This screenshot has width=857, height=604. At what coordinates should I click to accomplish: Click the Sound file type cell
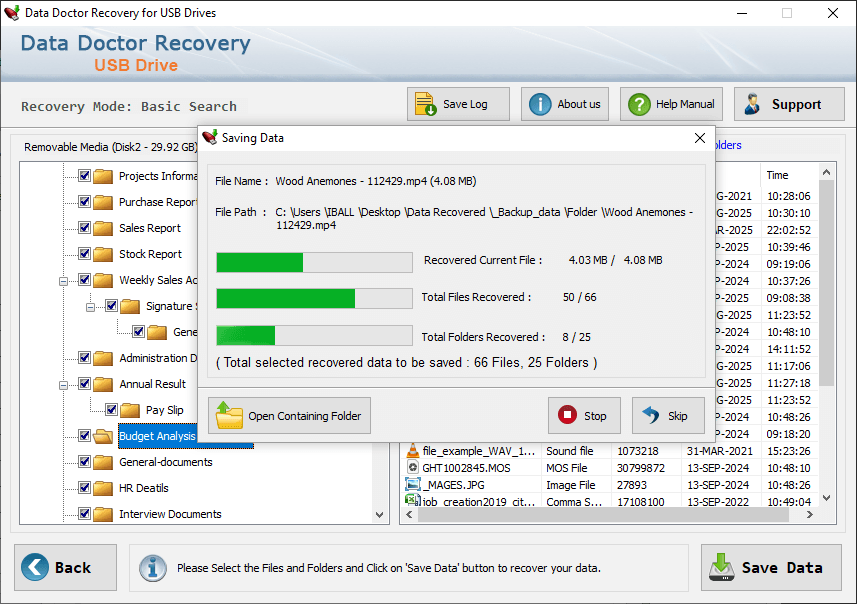click(x=570, y=451)
